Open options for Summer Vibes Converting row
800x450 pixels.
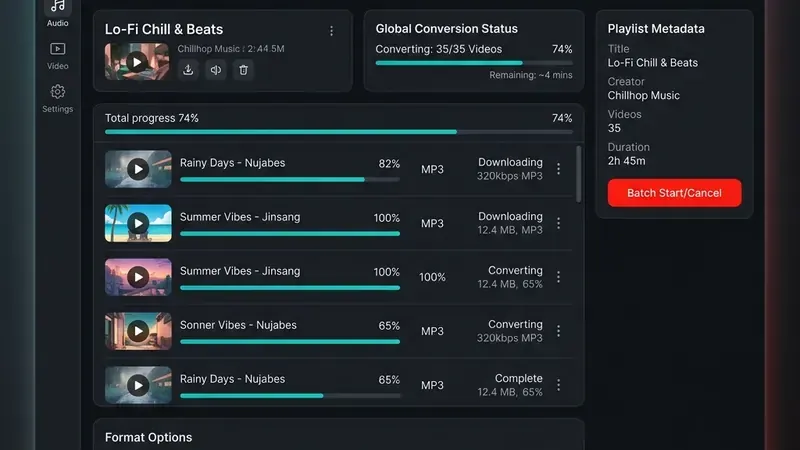pyautogui.click(x=559, y=277)
